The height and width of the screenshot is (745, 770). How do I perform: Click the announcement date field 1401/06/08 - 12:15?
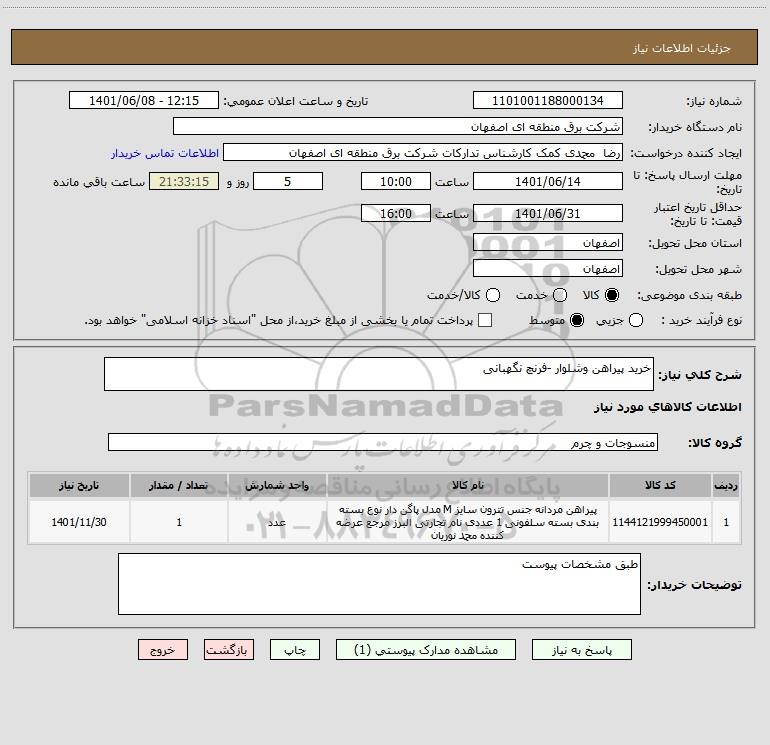[x=144, y=100]
